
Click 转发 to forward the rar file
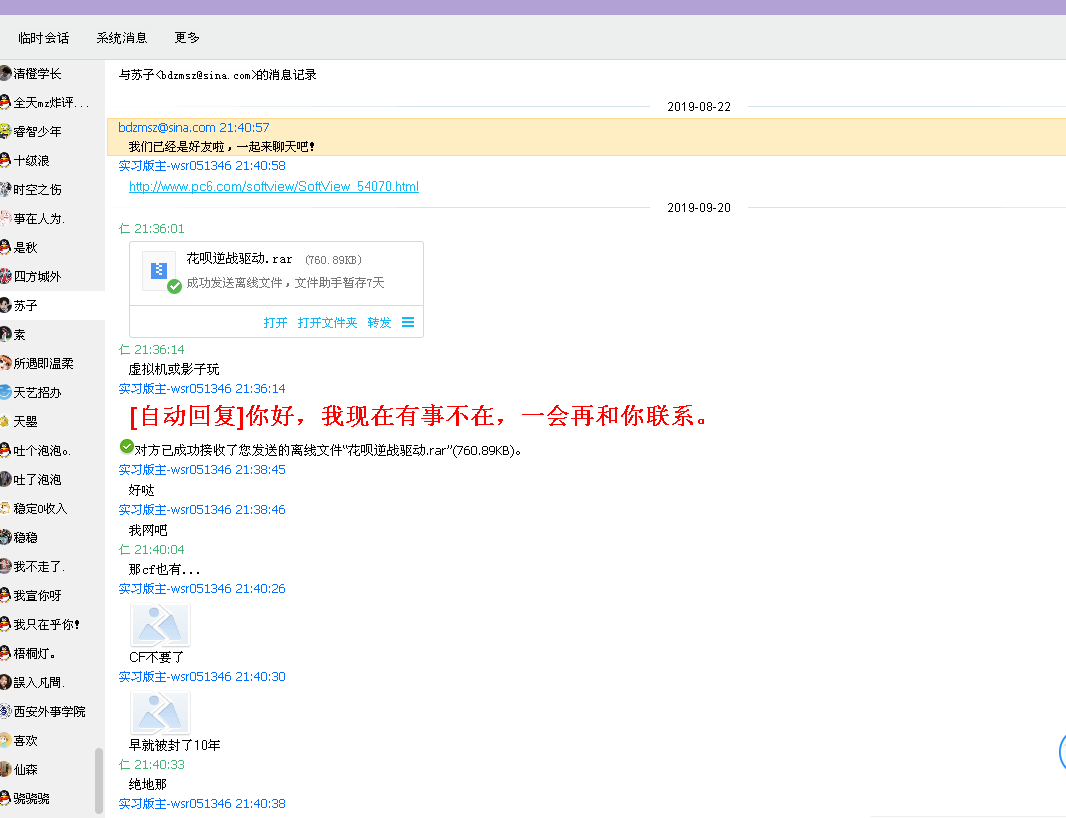379,322
